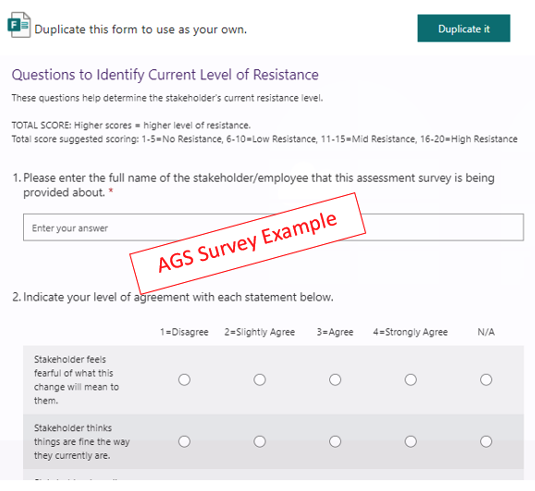Select 4=Strongly Agree for stakeholder feels fearful
The height and width of the screenshot is (491, 535).
(410, 379)
